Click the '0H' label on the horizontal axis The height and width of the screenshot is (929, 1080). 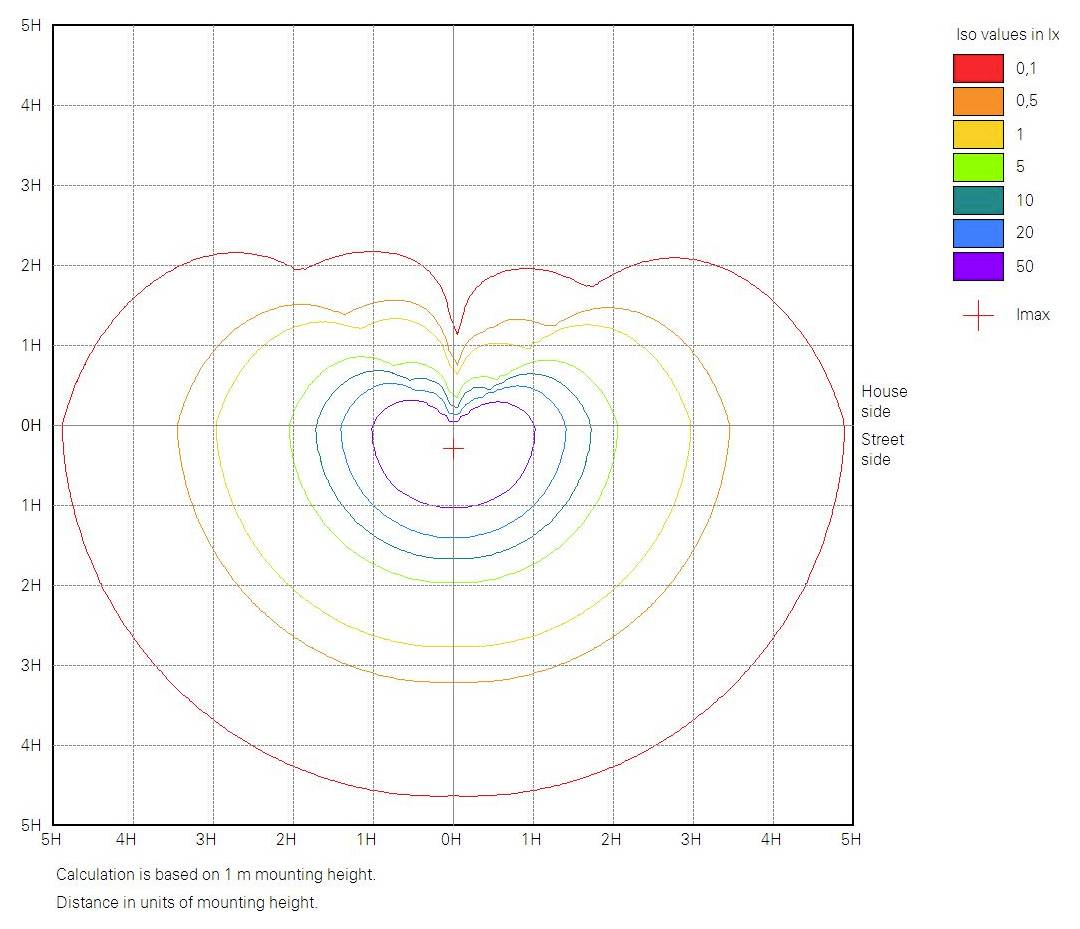point(451,839)
